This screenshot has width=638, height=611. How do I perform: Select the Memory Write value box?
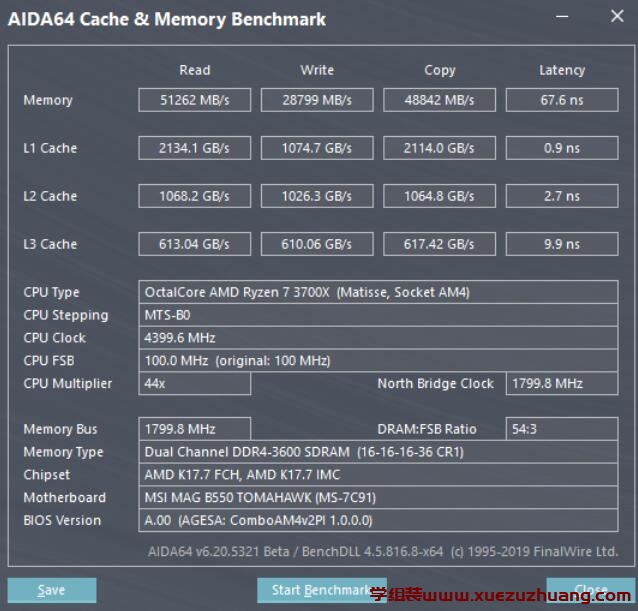coord(316,100)
